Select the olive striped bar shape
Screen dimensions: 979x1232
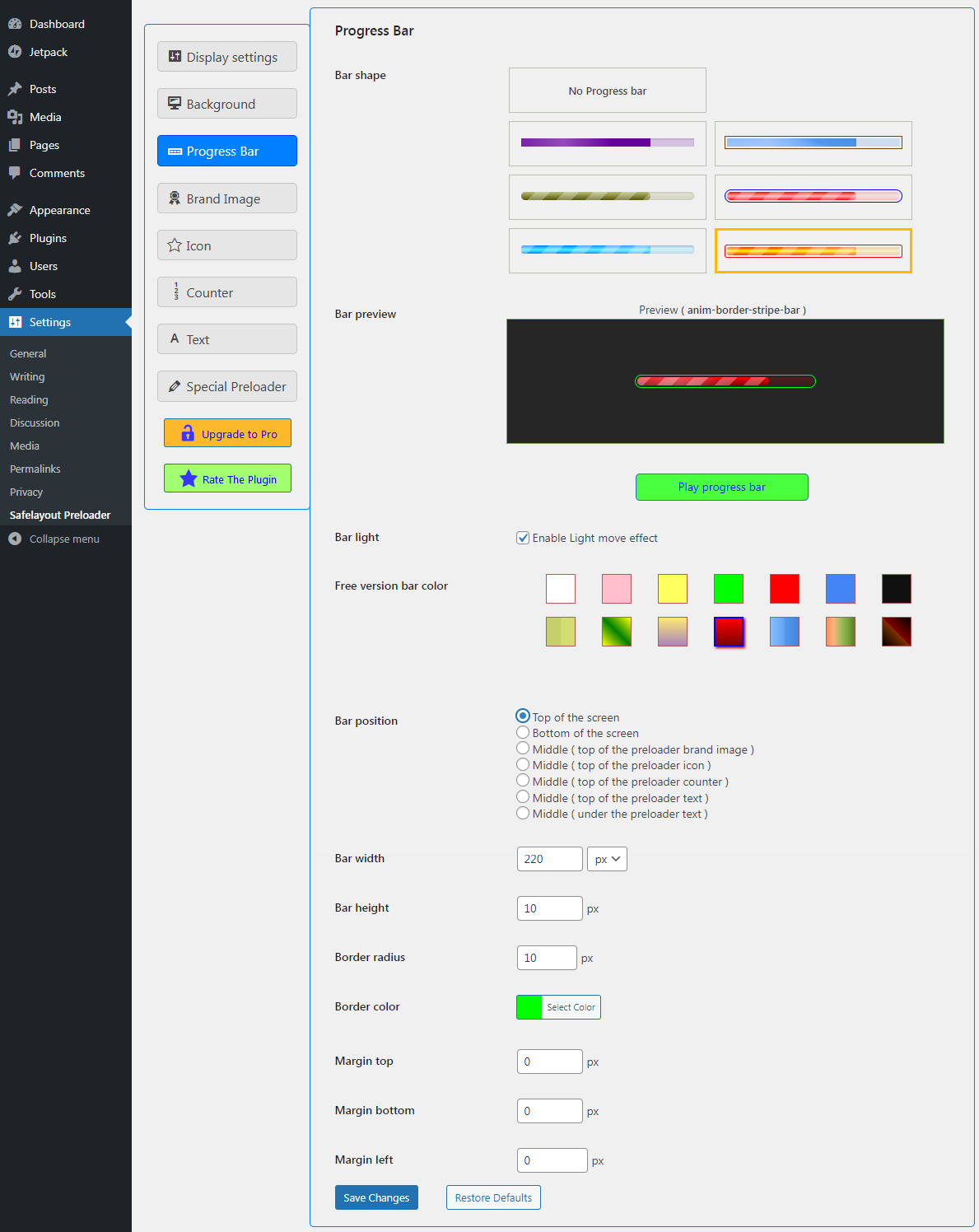point(608,197)
